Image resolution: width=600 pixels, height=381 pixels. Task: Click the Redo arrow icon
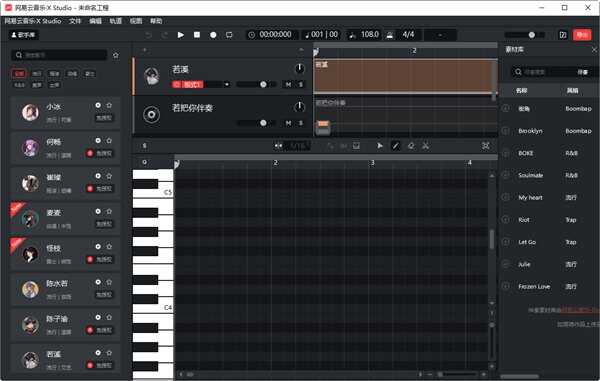(x=165, y=35)
